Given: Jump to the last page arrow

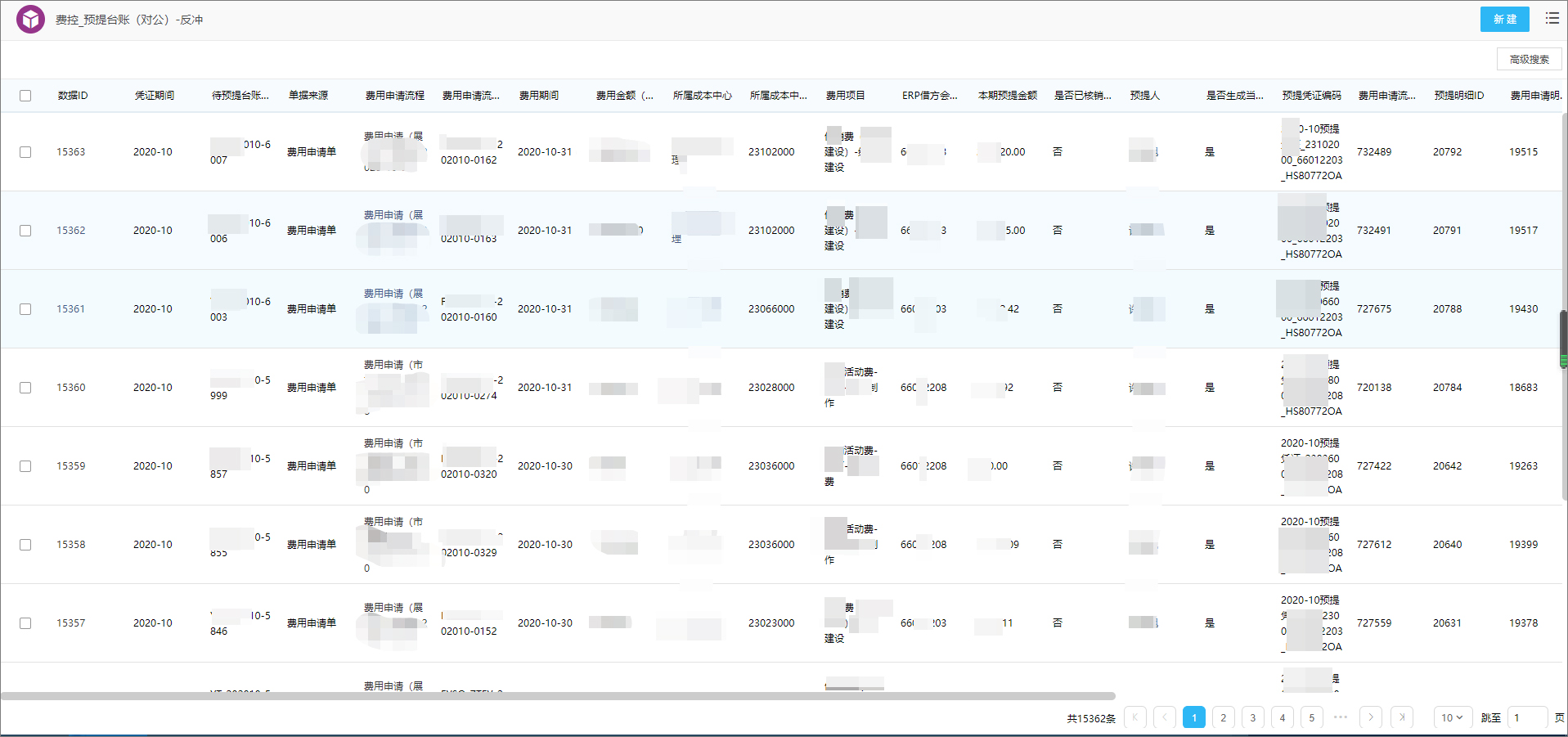Looking at the screenshot, I should [1401, 717].
